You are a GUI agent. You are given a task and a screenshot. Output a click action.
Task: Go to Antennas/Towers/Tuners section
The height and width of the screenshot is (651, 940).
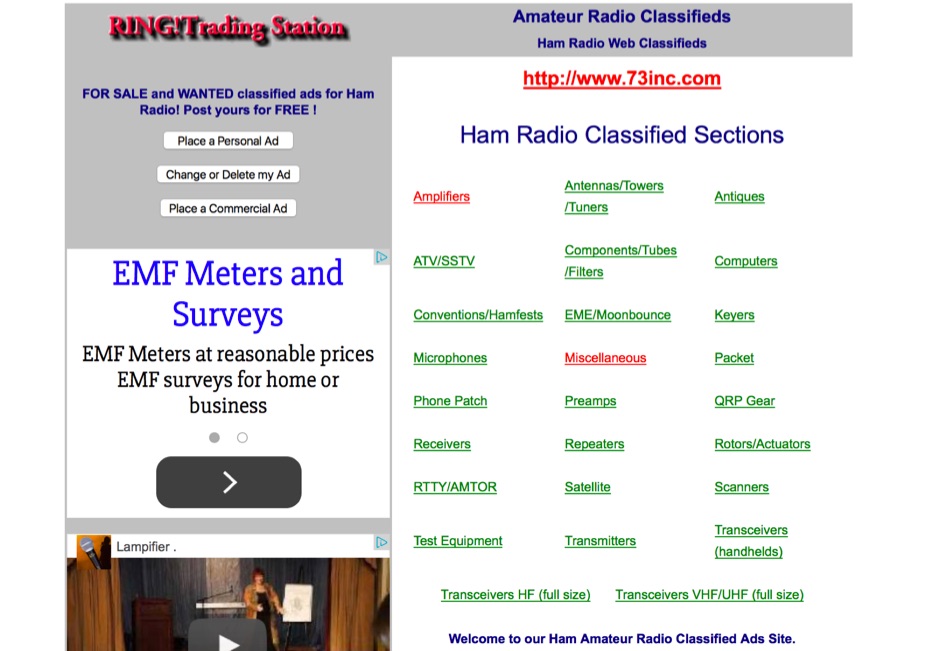tap(613, 186)
